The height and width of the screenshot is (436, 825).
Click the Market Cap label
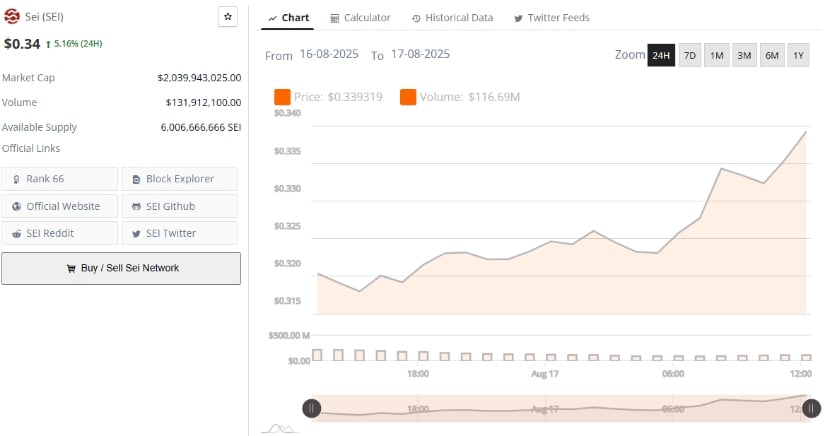pos(28,78)
